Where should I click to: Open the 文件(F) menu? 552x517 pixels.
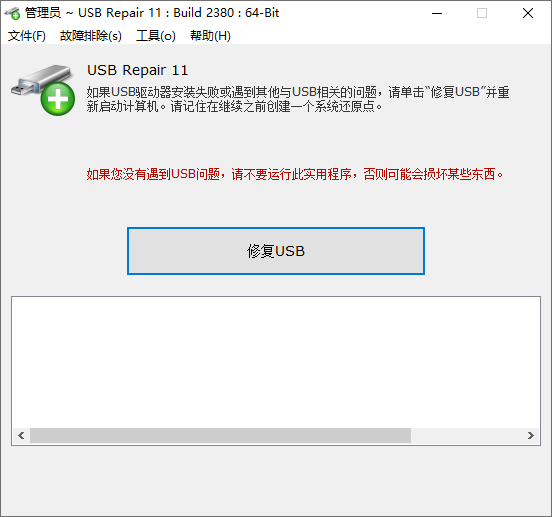coord(27,36)
